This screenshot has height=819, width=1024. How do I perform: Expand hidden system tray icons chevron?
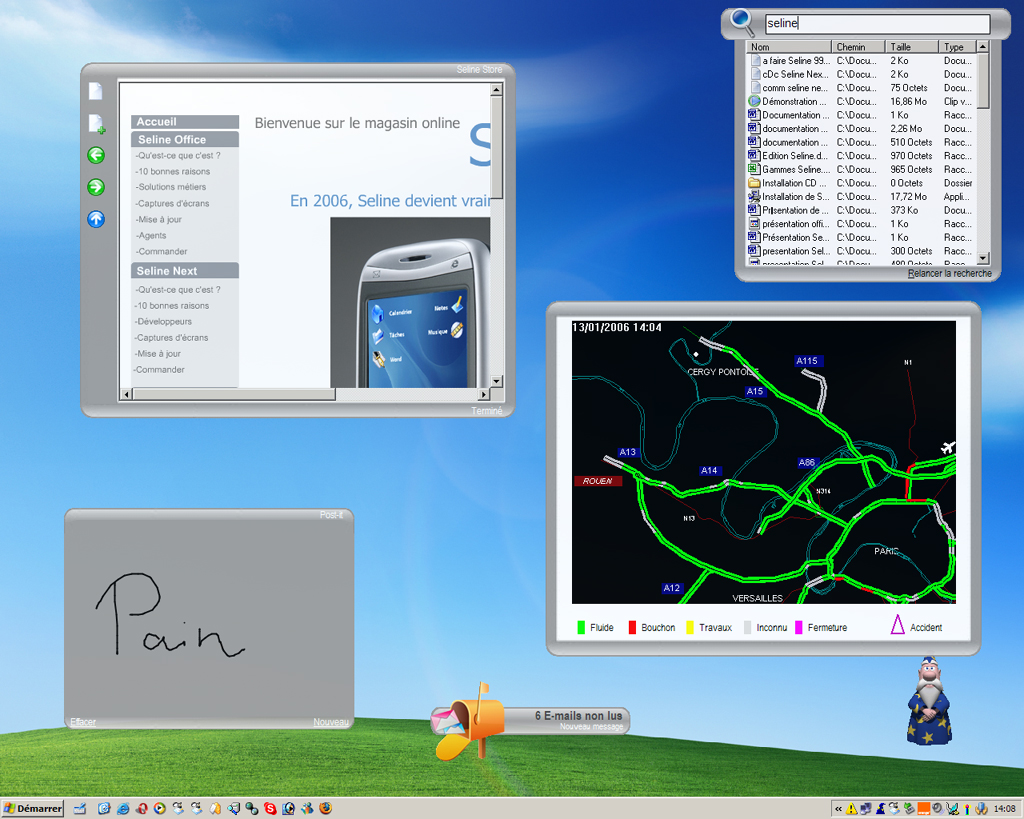click(838, 809)
